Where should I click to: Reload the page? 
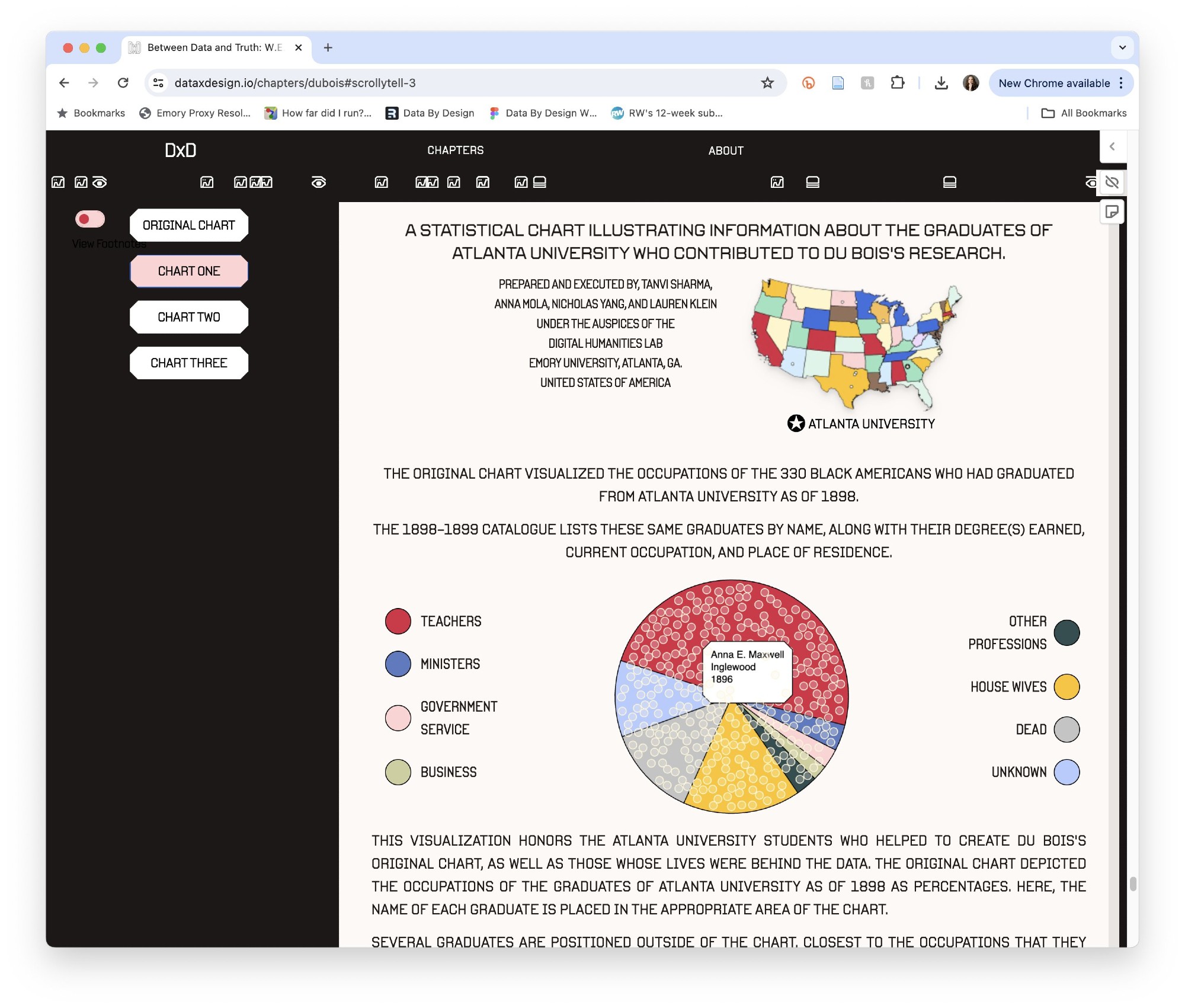[123, 83]
